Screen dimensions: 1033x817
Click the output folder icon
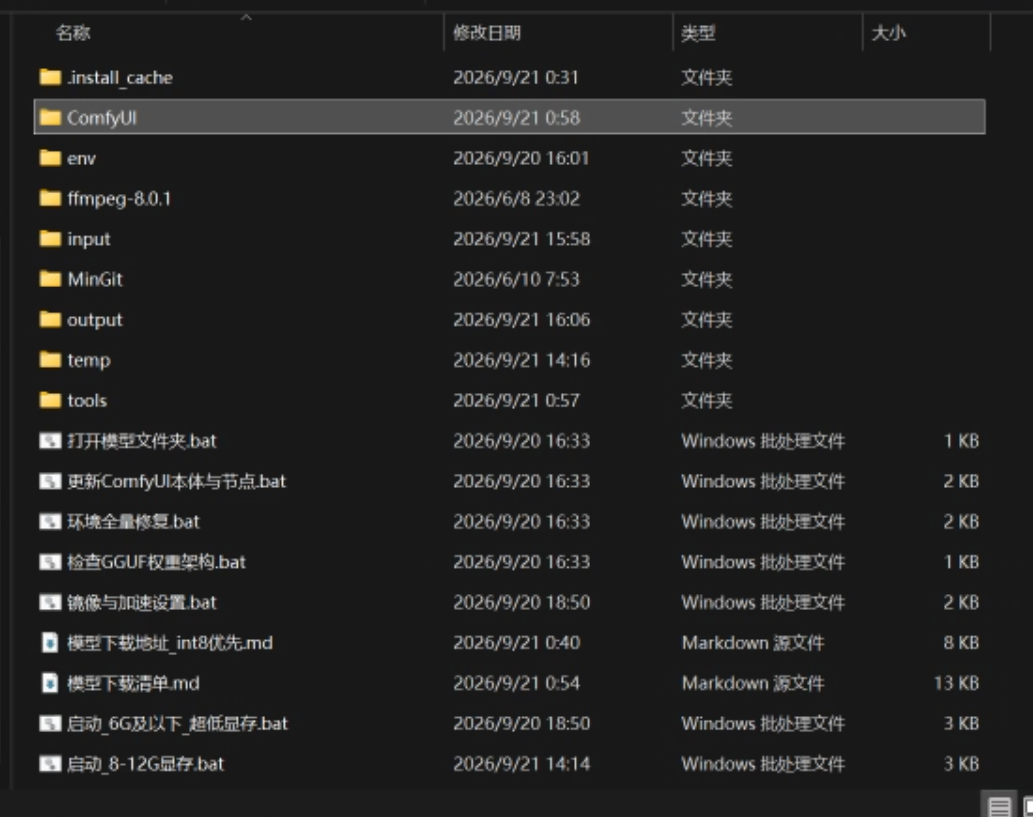(50, 320)
